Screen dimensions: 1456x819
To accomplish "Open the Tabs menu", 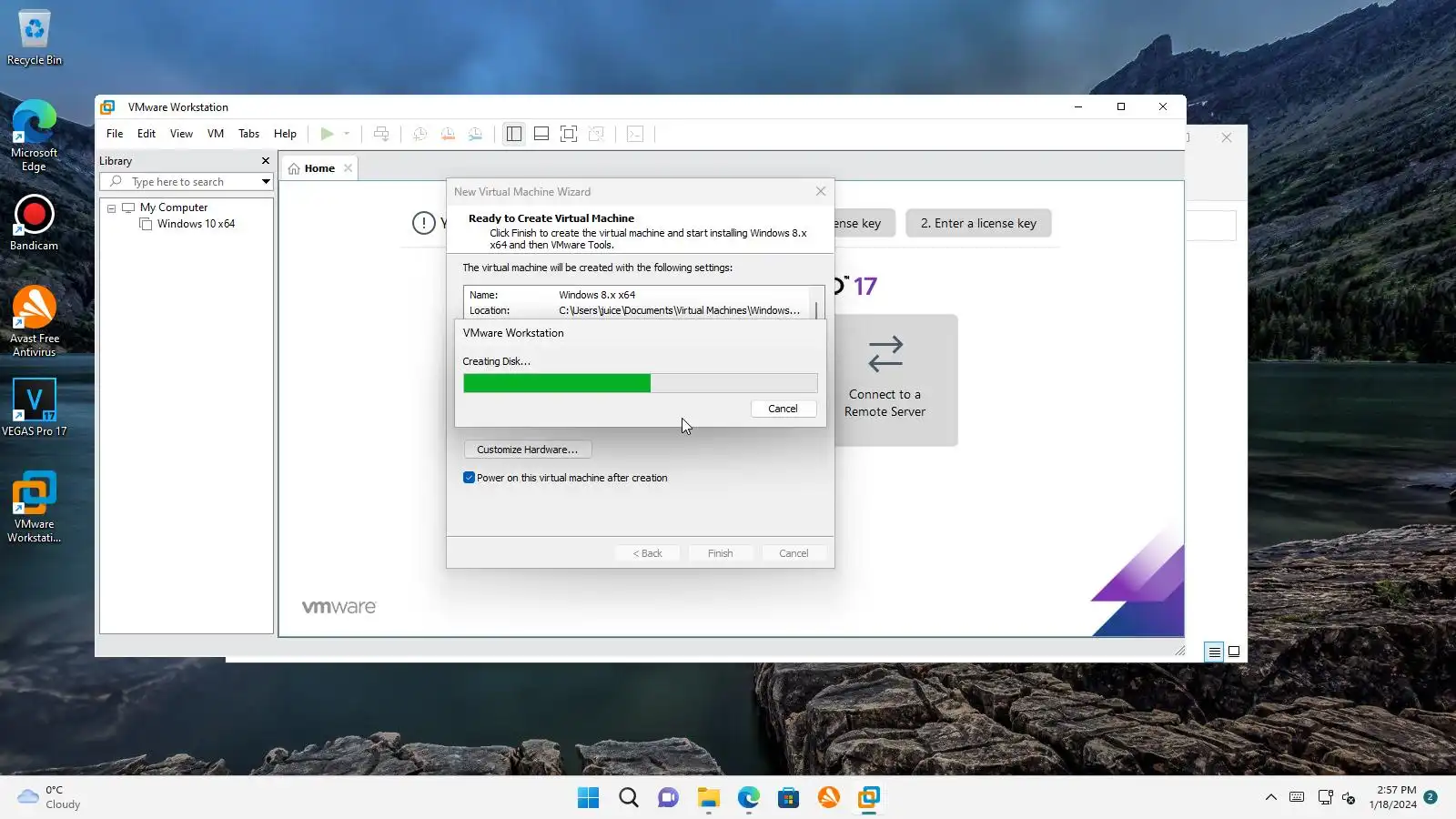I will (x=248, y=134).
